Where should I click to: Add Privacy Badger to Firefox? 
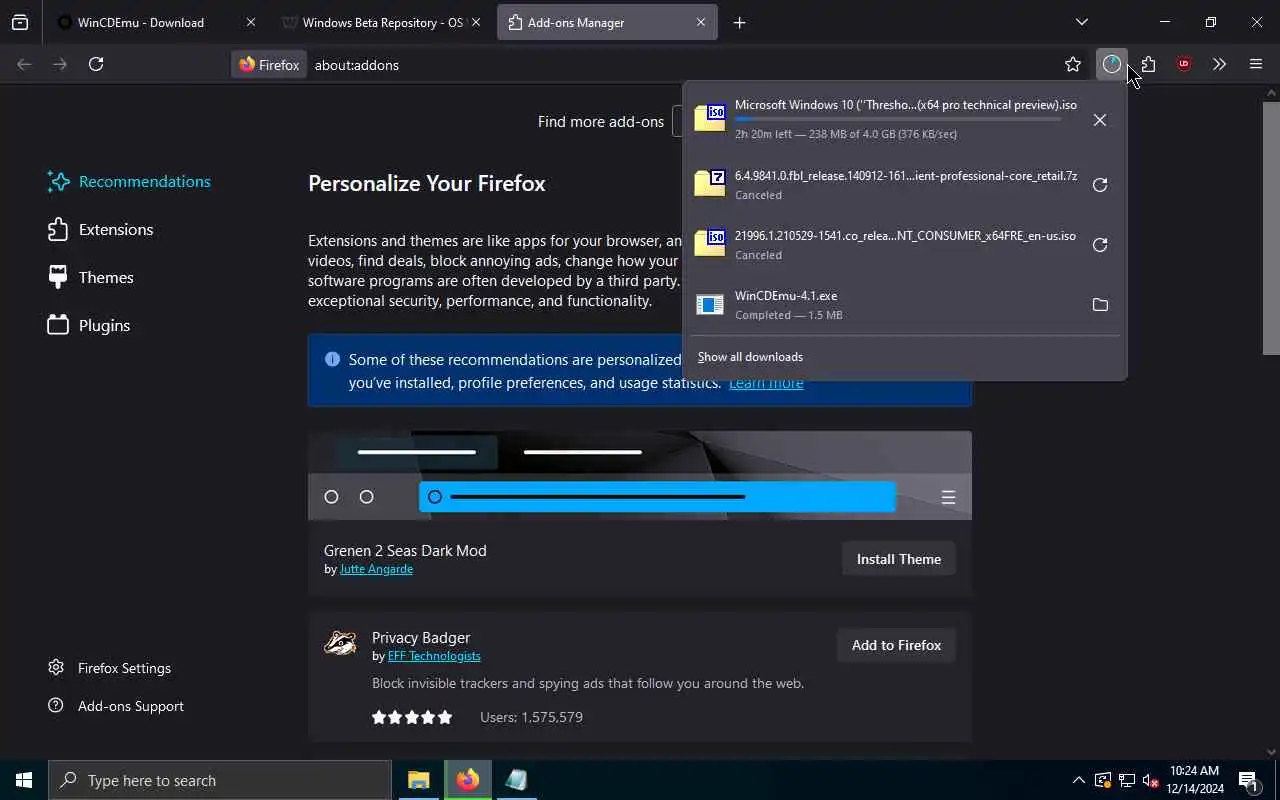(896, 645)
